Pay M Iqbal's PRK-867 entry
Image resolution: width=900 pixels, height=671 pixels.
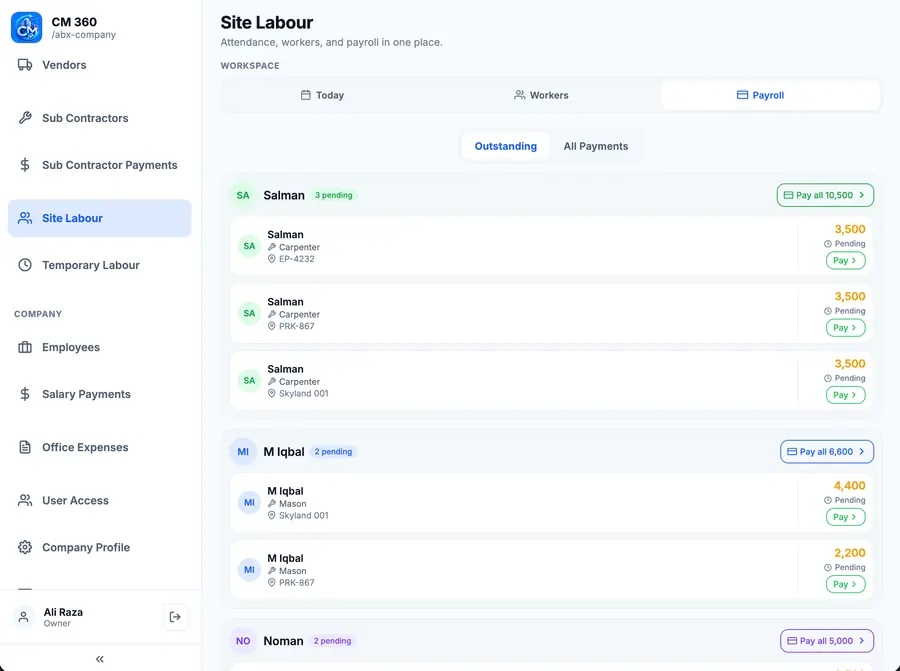point(845,584)
